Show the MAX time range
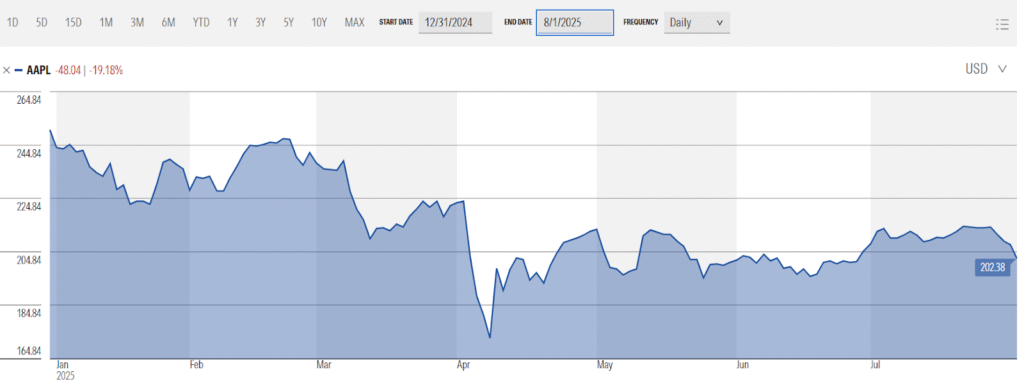Viewport: 1024px width, 386px height. pyautogui.click(x=355, y=22)
